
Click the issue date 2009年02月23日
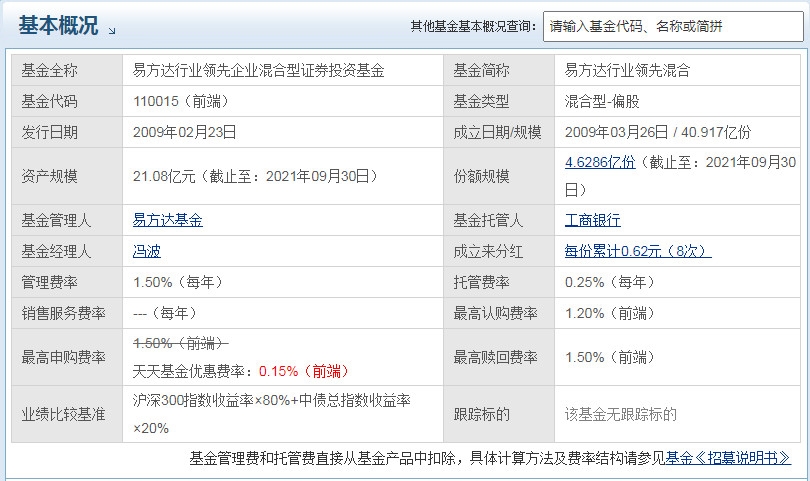[184, 132]
